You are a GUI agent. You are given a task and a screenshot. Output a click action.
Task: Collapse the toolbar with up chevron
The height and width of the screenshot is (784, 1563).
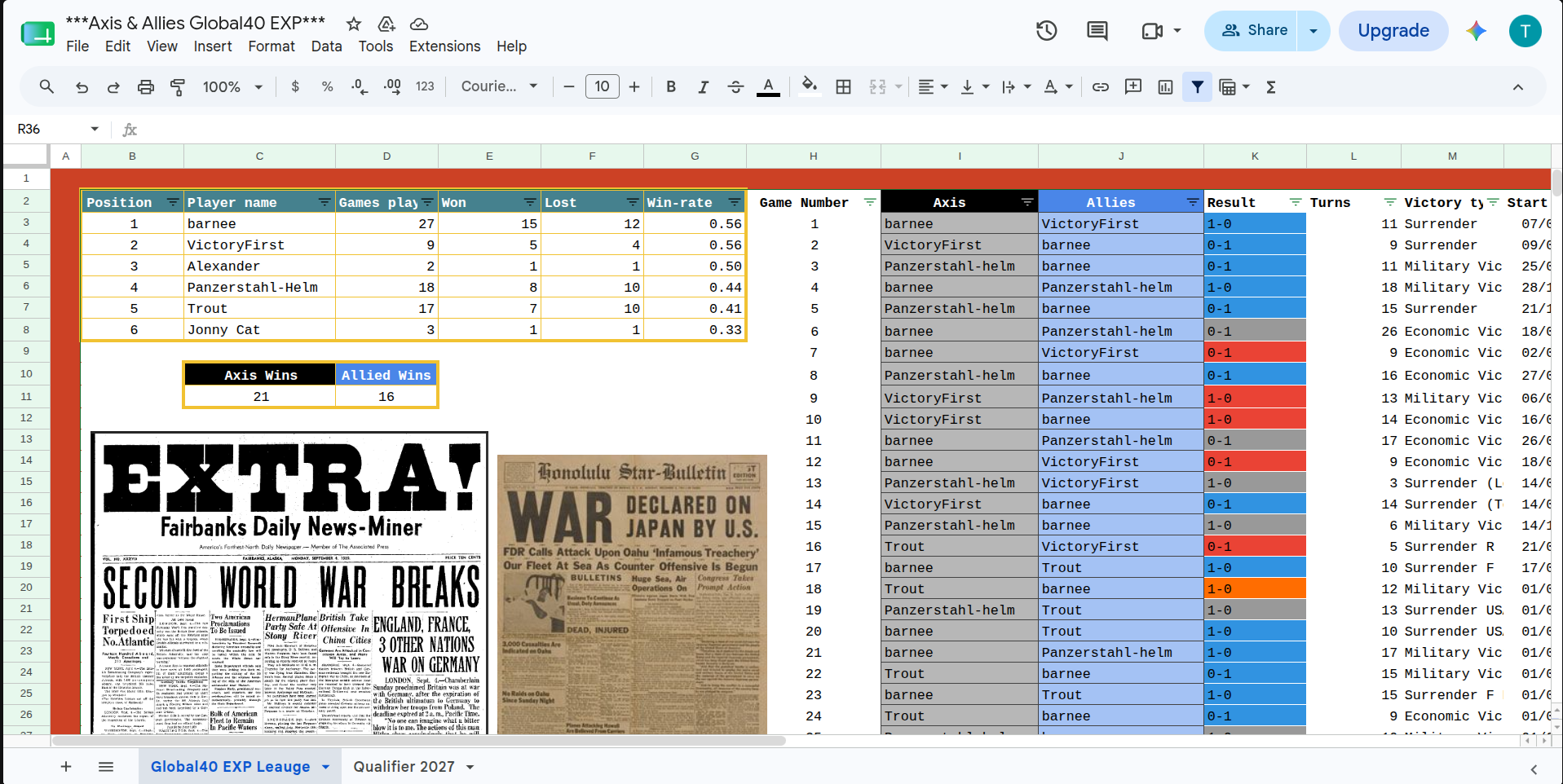1518,87
